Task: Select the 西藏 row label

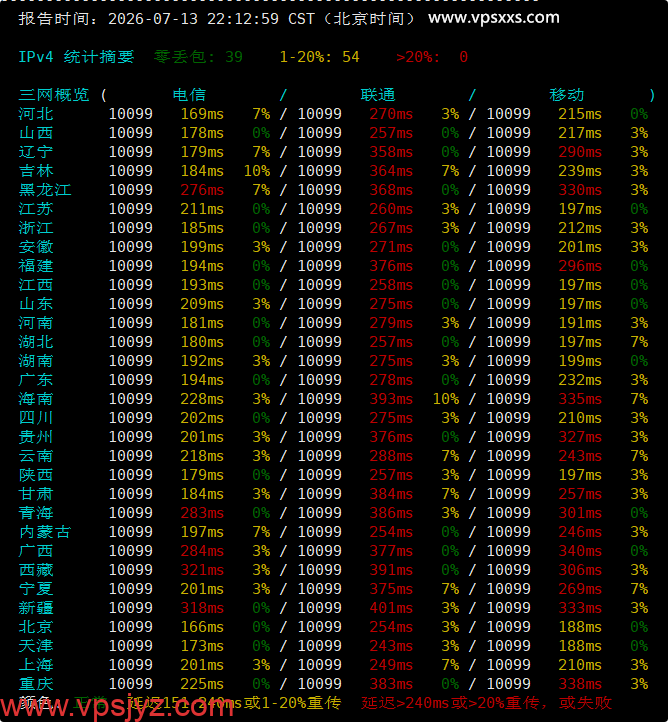Action: (36, 570)
